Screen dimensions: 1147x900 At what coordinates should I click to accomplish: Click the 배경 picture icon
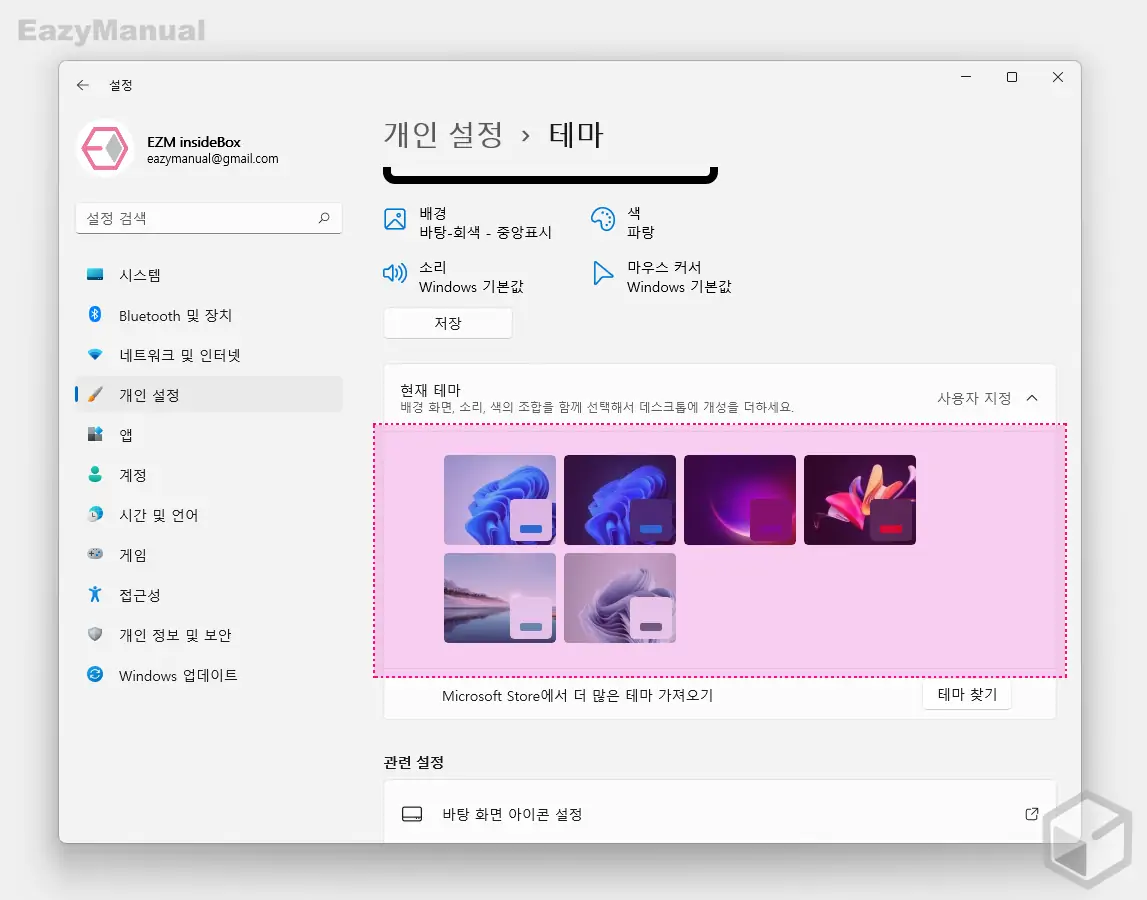pos(395,219)
